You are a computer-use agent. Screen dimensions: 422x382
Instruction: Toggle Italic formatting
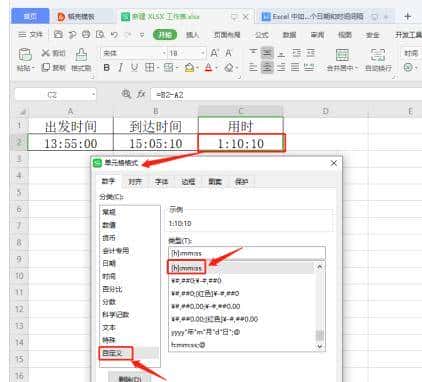(x=120, y=68)
